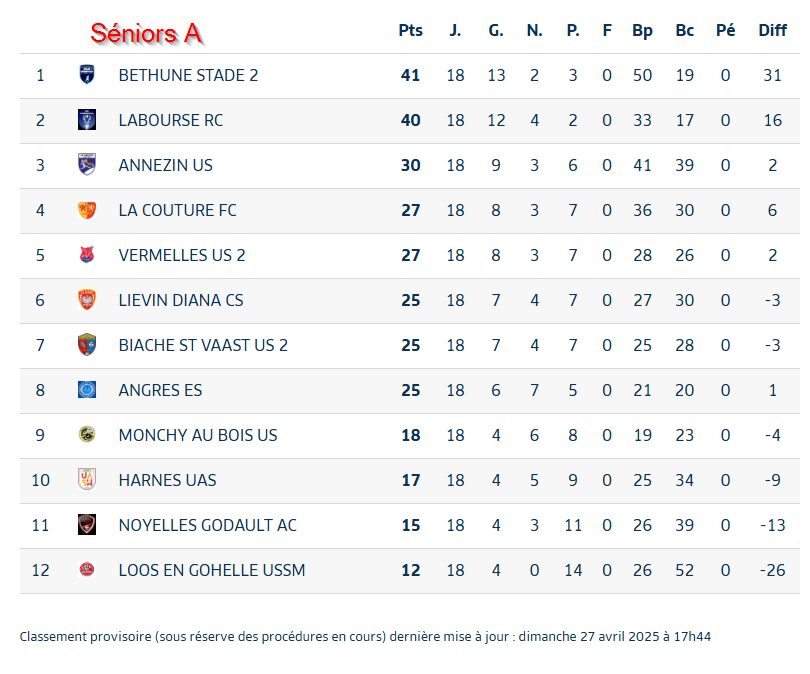Click the Biache St Vaast US 2 crest

coord(87,344)
